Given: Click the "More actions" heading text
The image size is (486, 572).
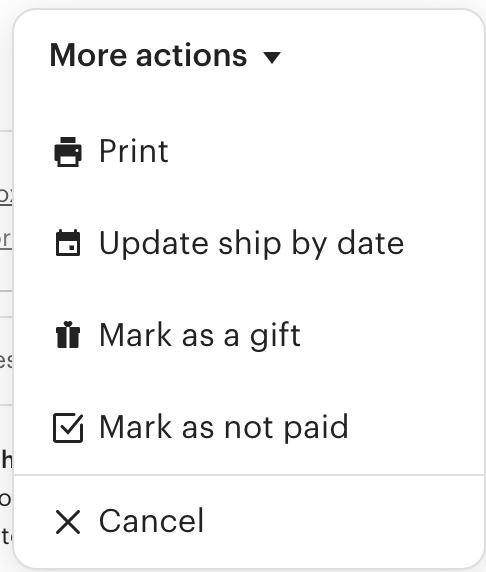Looking at the screenshot, I should click(148, 55).
